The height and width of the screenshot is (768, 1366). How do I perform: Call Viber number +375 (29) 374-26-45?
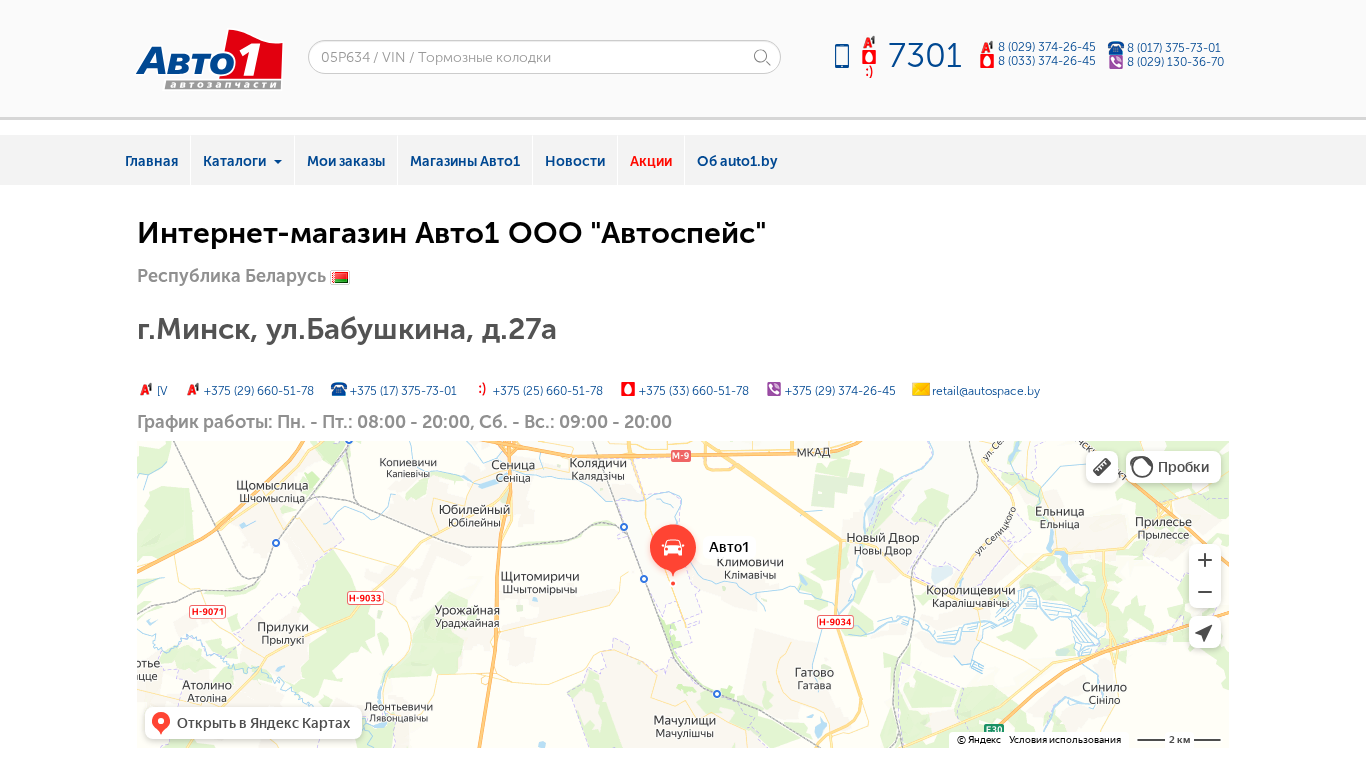click(x=840, y=391)
